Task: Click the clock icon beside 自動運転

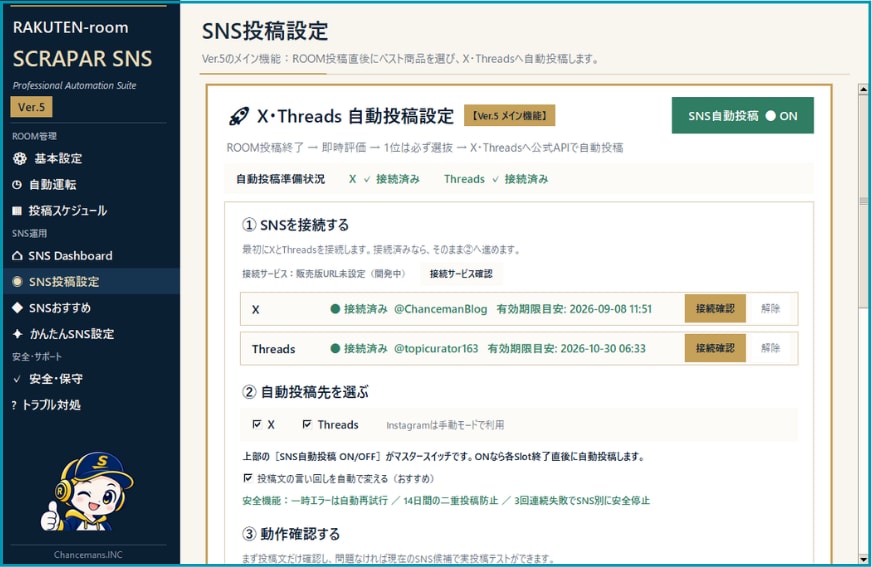Action: [17, 185]
